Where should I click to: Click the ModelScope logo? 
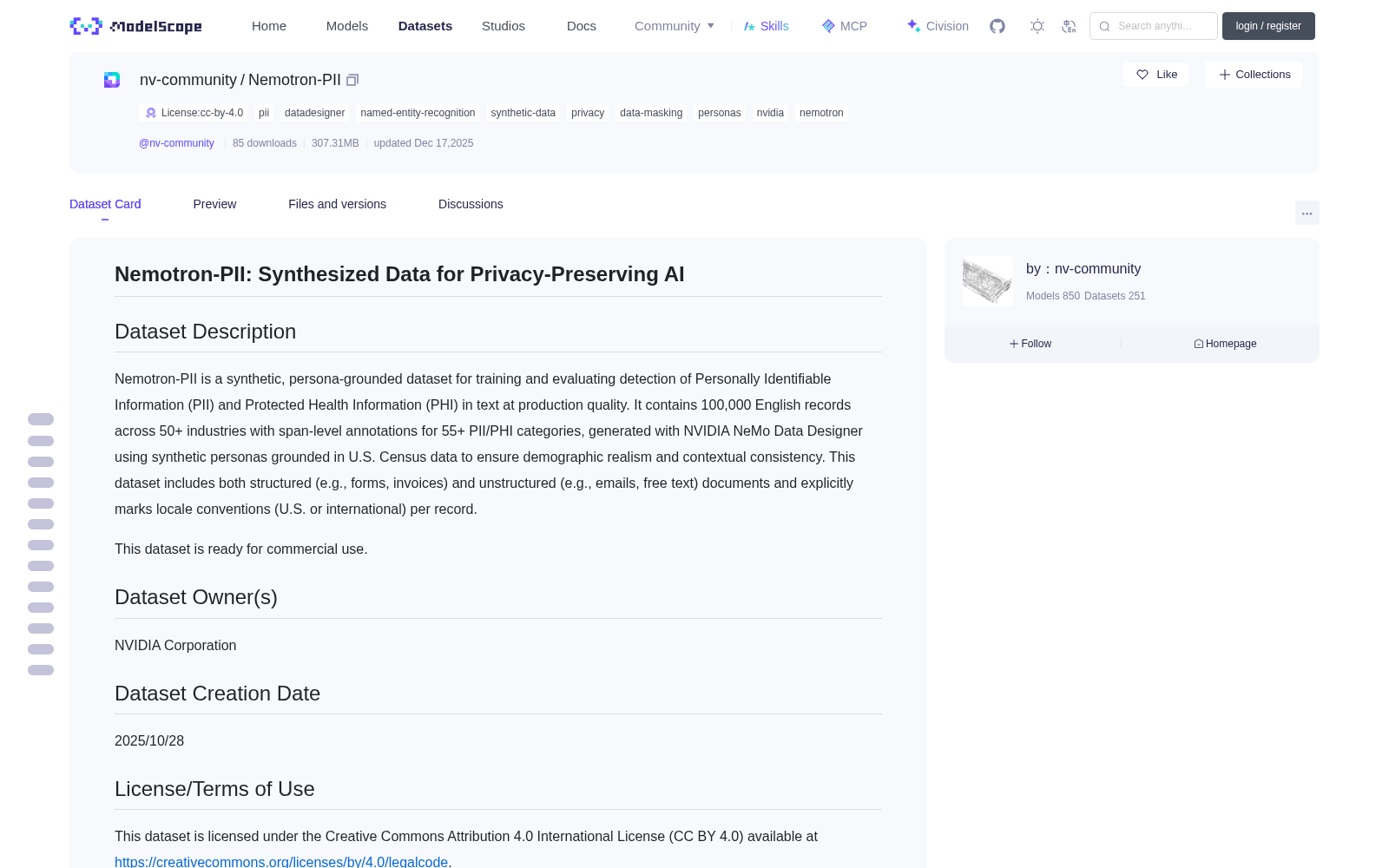point(135,26)
